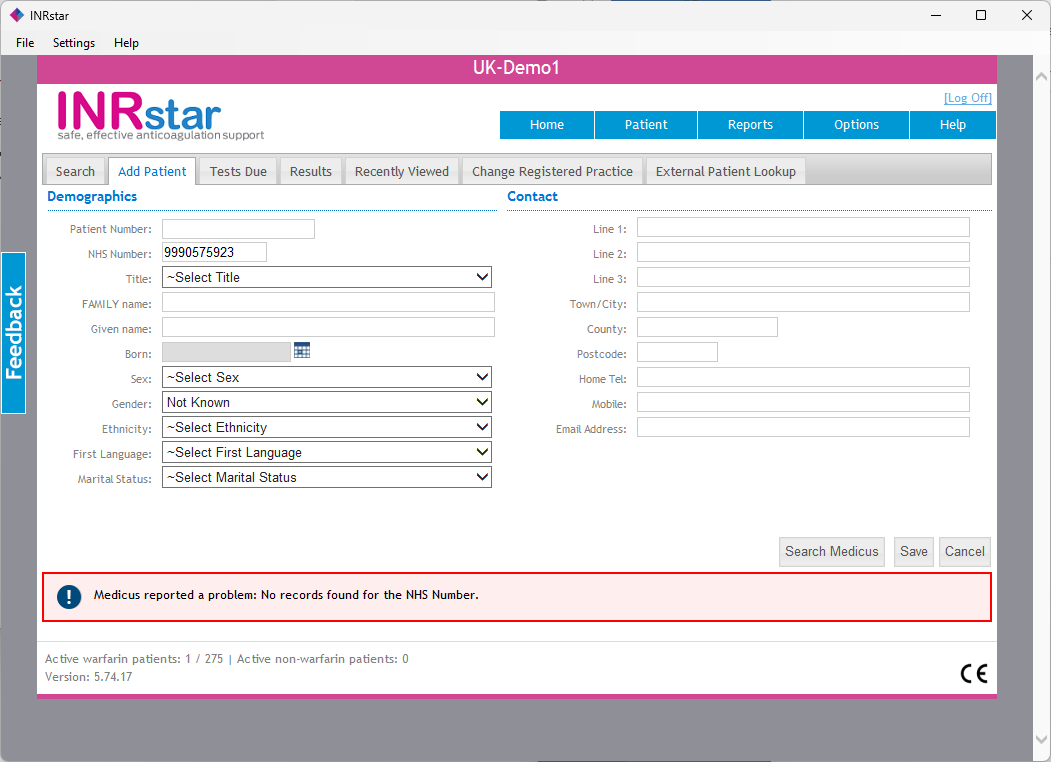Click the blue exclamation alert icon

69,596
